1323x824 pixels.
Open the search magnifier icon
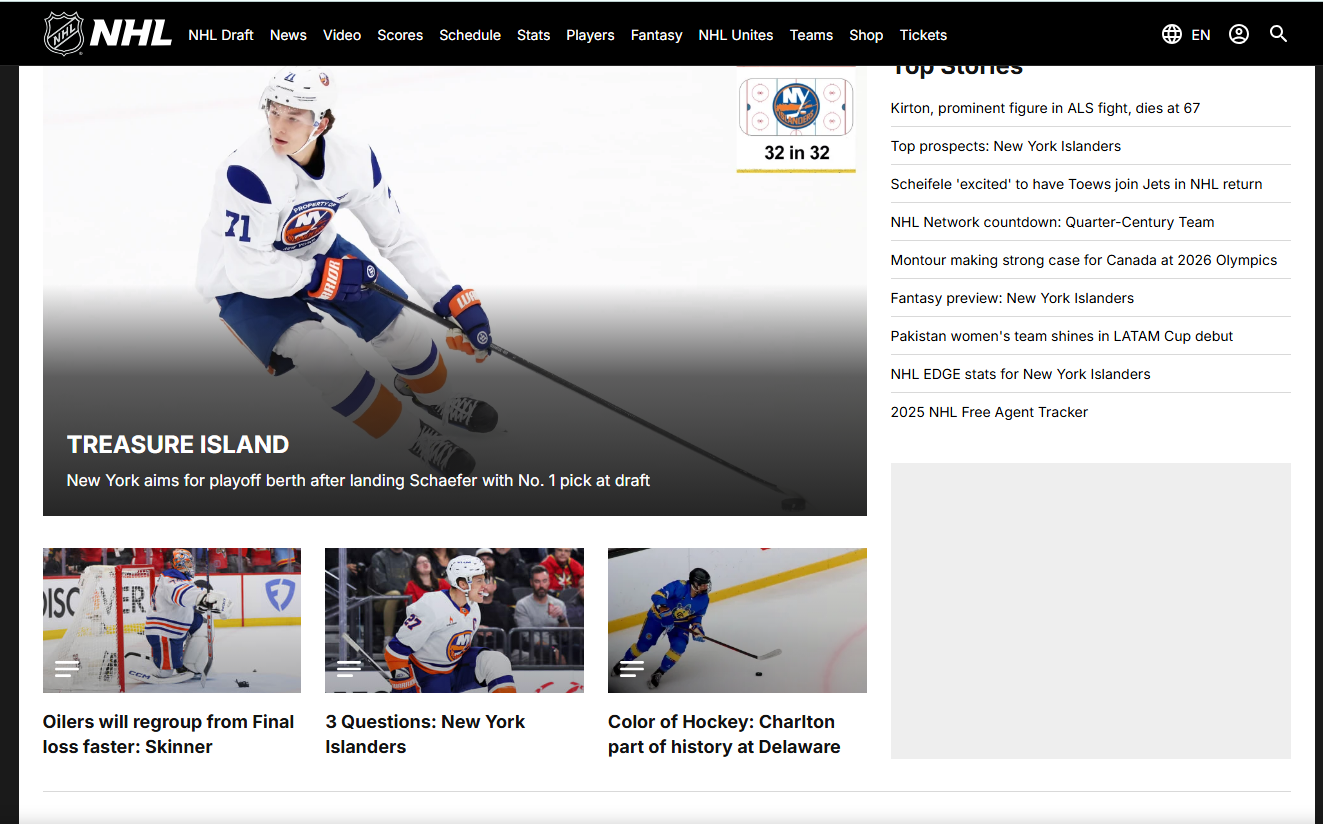click(1278, 34)
